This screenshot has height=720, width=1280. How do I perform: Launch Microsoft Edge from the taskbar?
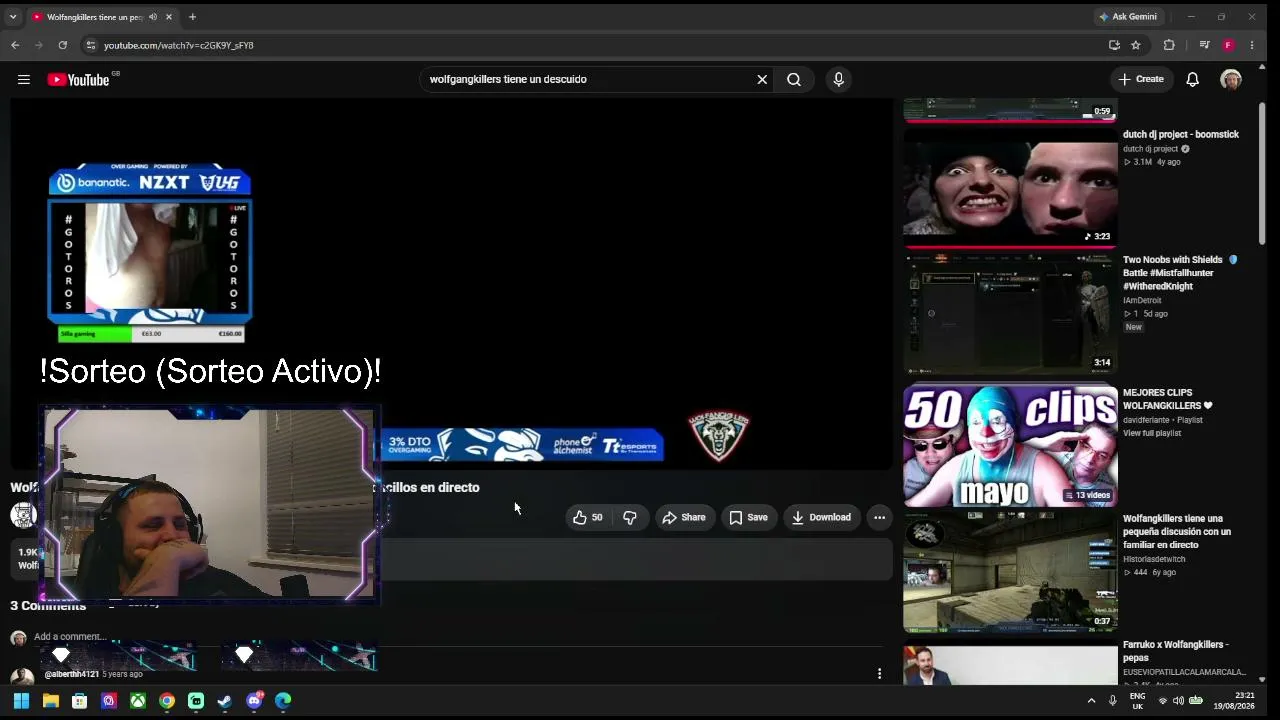pos(283,701)
